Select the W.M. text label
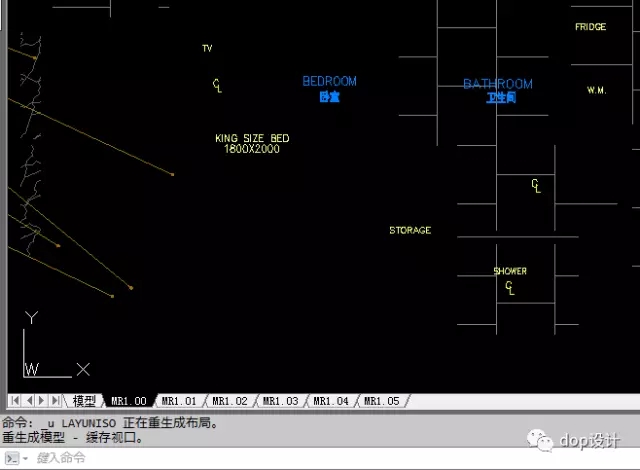The height and width of the screenshot is (470, 640). tap(597, 90)
